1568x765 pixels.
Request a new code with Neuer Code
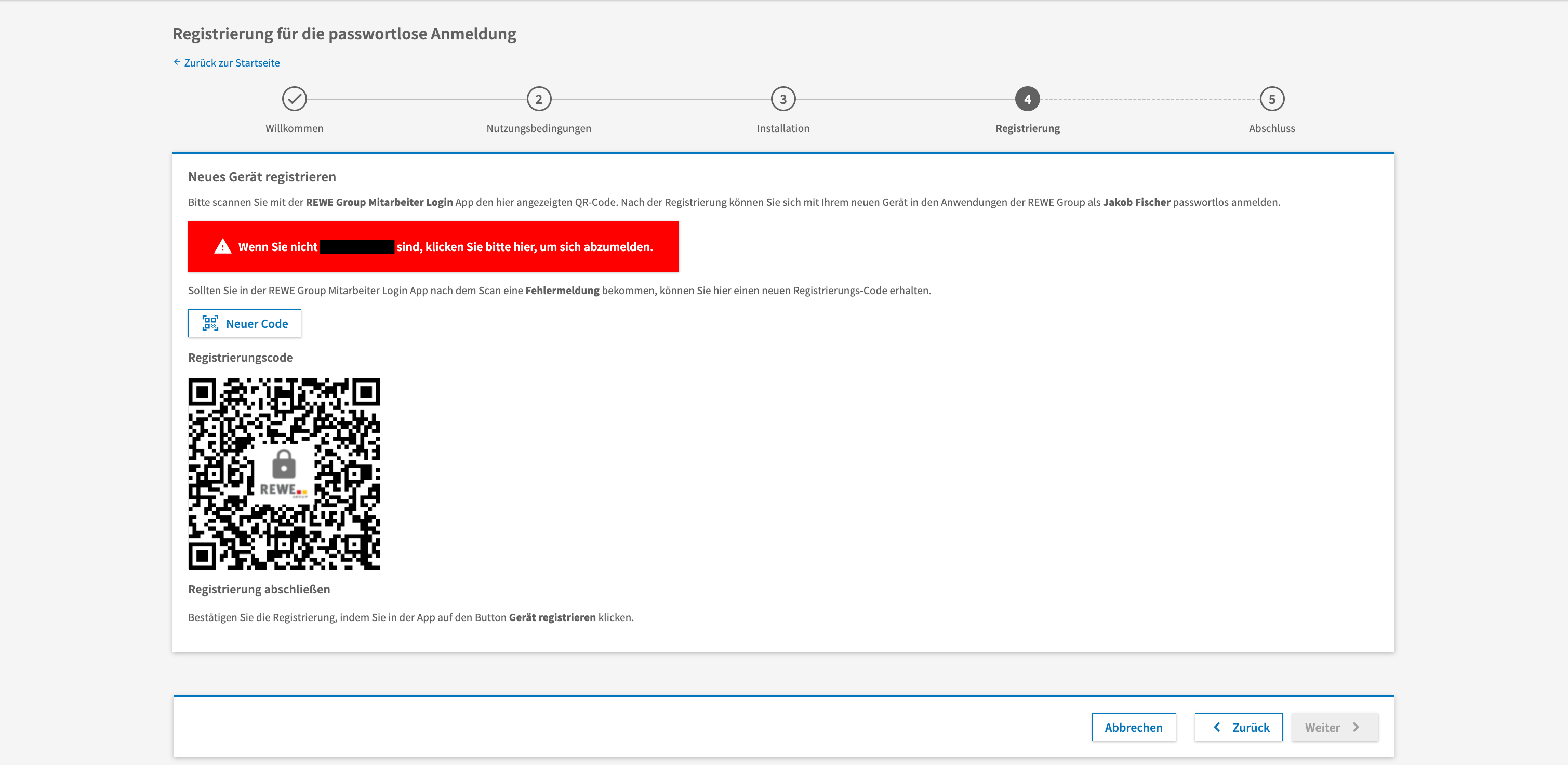pos(245,323)
